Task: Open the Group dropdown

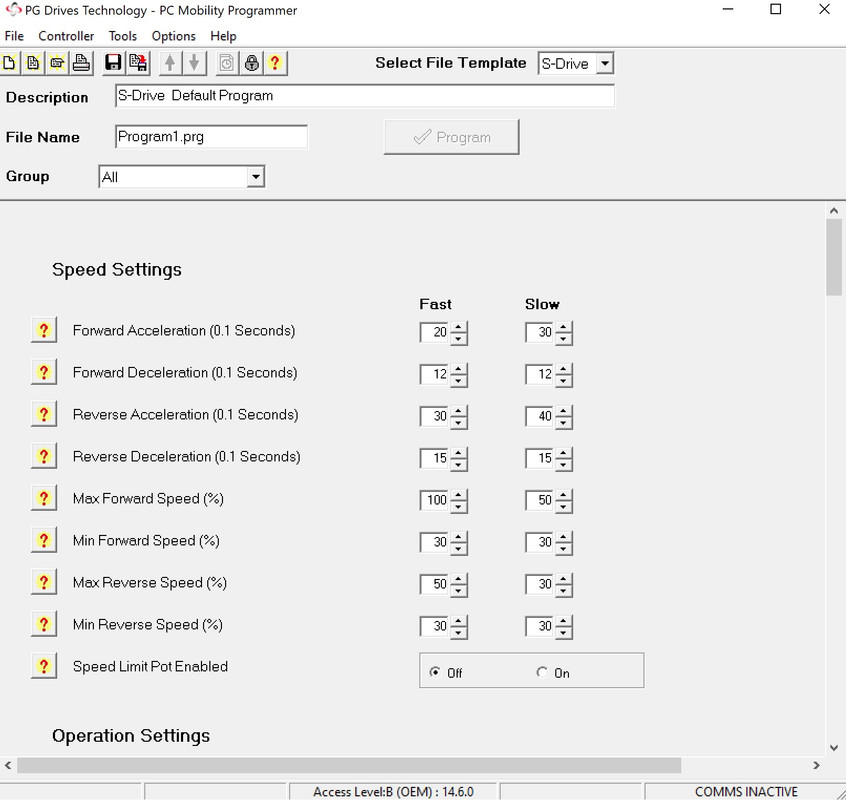Action: pos(256,176)
